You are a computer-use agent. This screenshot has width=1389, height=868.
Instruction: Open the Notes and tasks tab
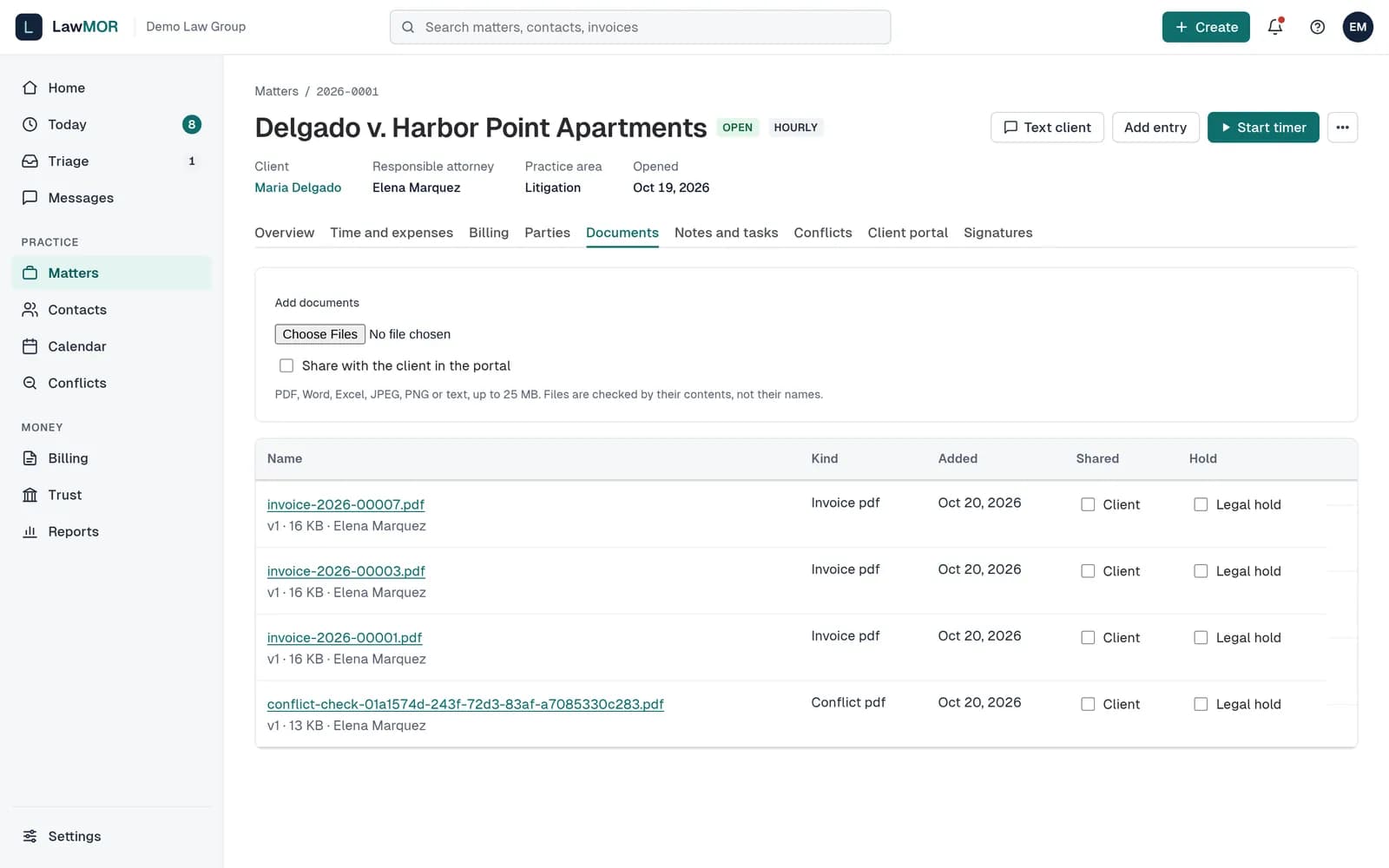click(x=726, y=233)
